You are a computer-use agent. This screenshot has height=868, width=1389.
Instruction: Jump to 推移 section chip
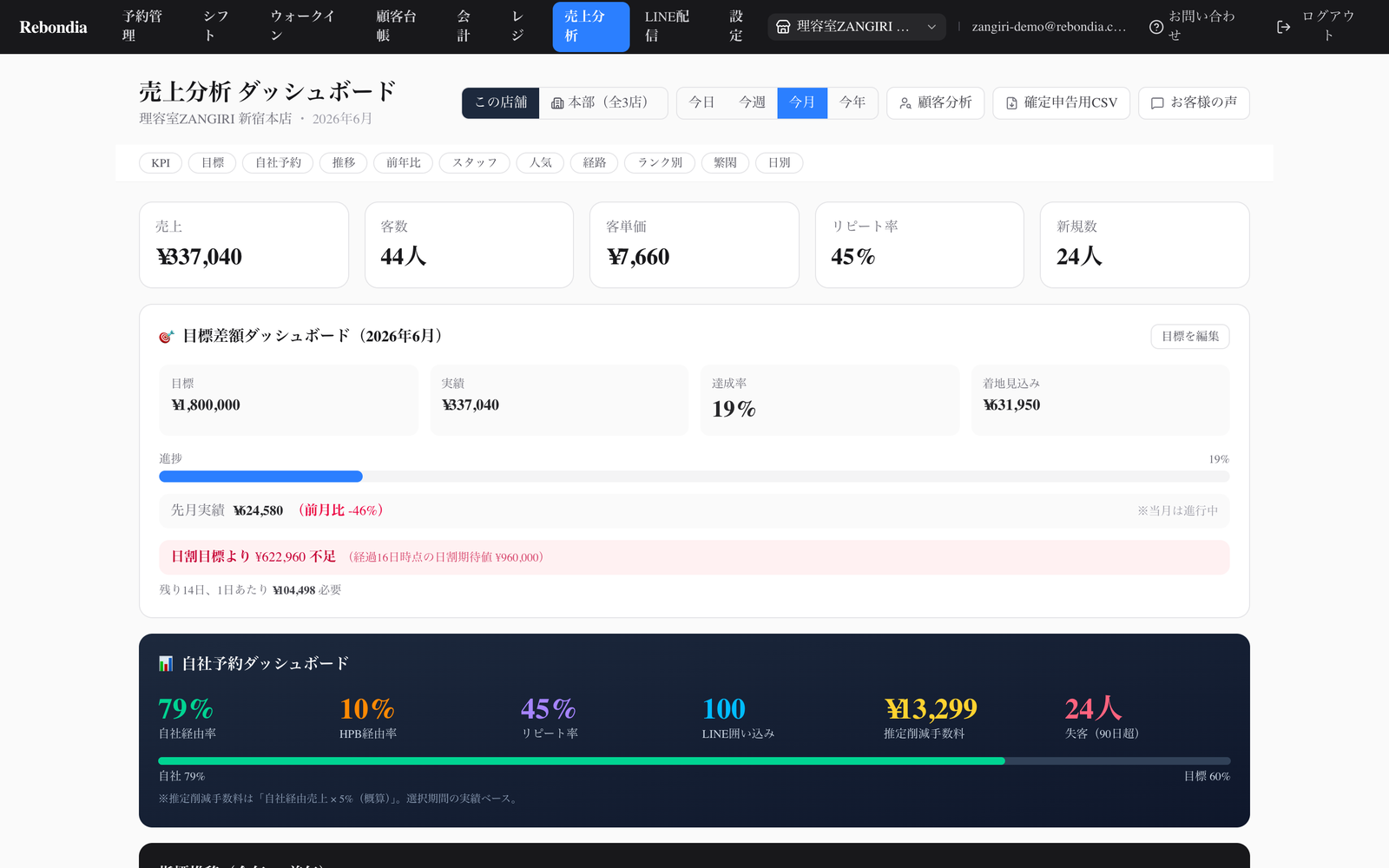(344, 162)
